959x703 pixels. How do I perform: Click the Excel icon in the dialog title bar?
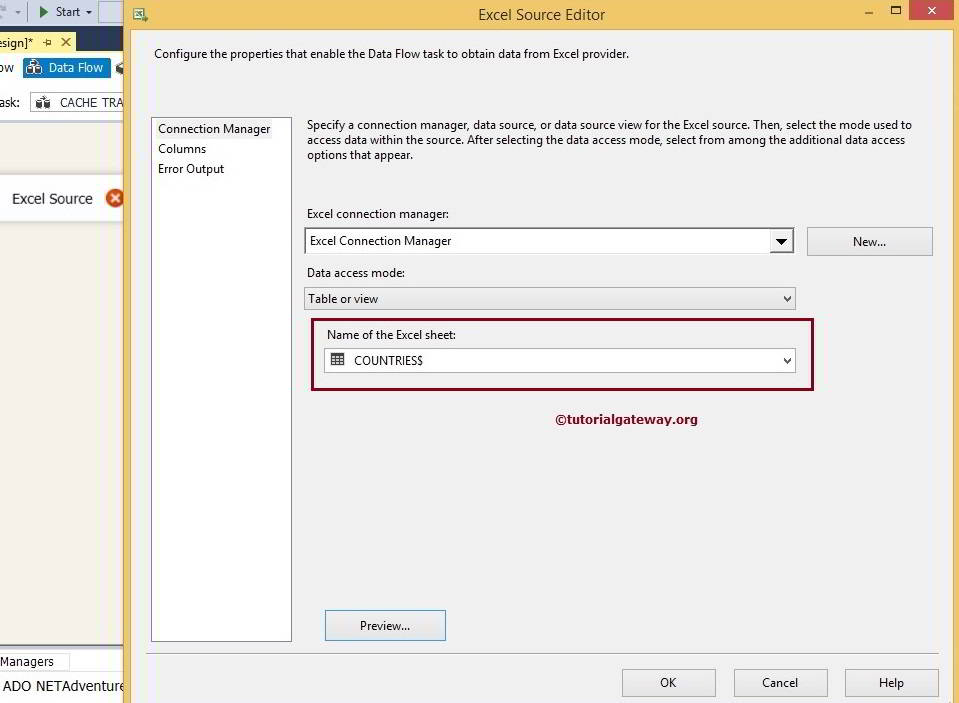tap(139, 15)
